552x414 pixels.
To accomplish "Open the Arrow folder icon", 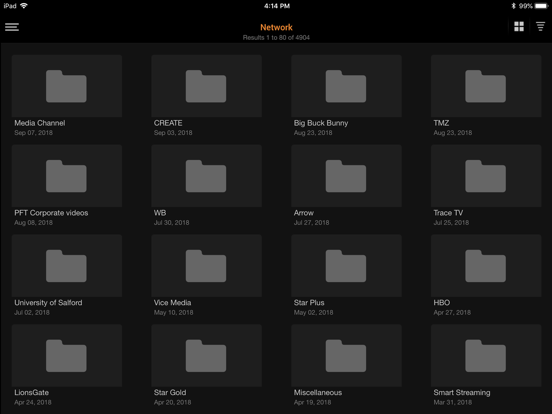I will 346,176.
